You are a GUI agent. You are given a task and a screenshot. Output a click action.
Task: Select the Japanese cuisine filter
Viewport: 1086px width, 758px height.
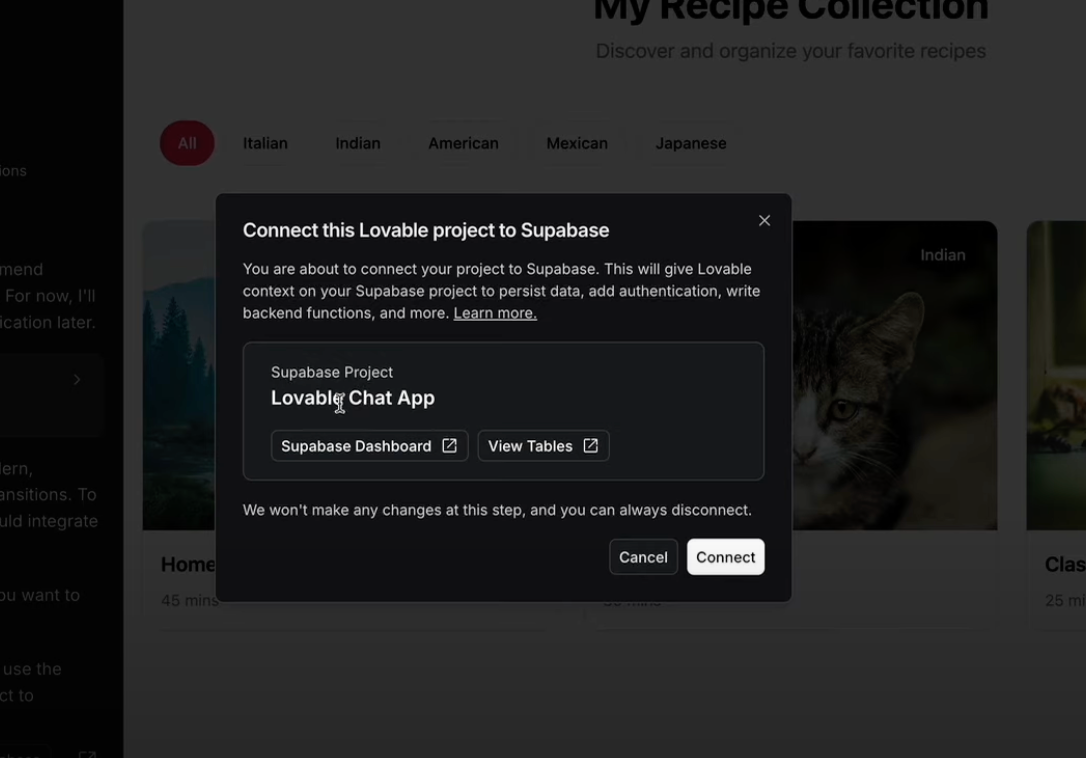(691, 143)
